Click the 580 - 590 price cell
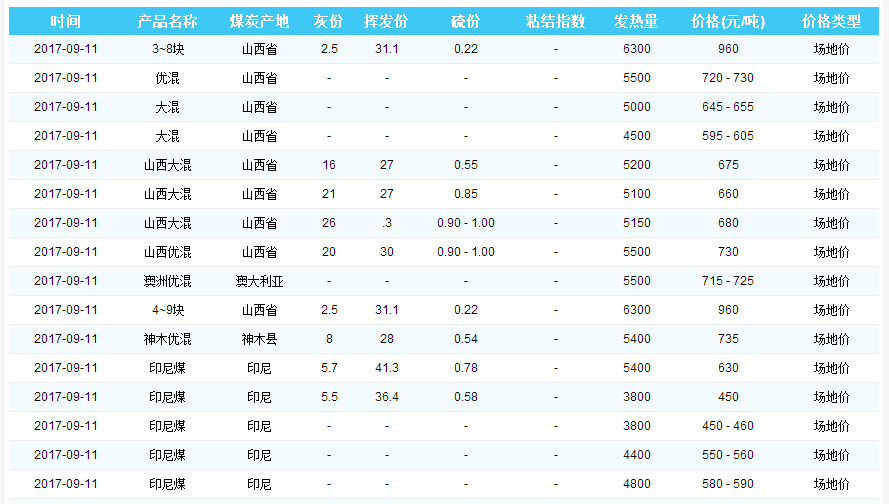This screenshot has width=889, height=504. (727, 484)
